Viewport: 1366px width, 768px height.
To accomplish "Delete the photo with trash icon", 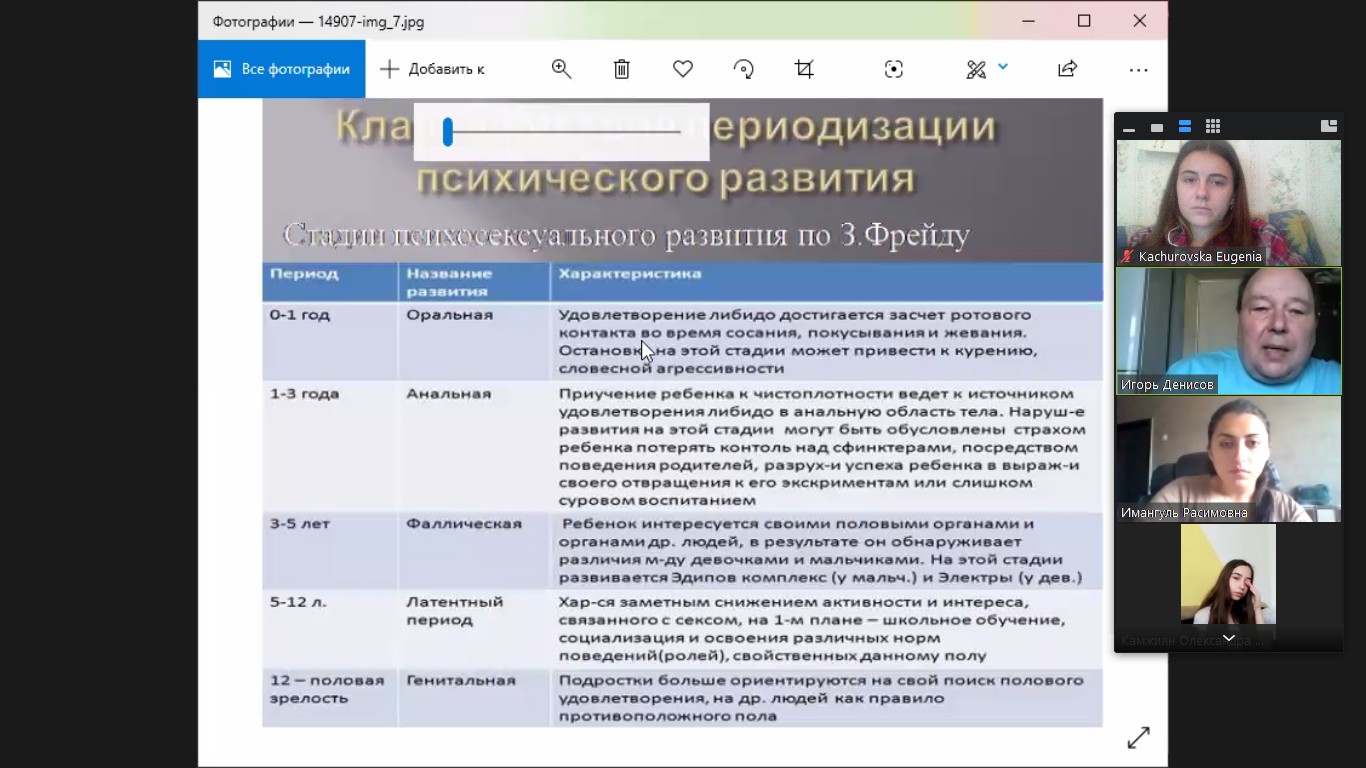I will [622, 69].
